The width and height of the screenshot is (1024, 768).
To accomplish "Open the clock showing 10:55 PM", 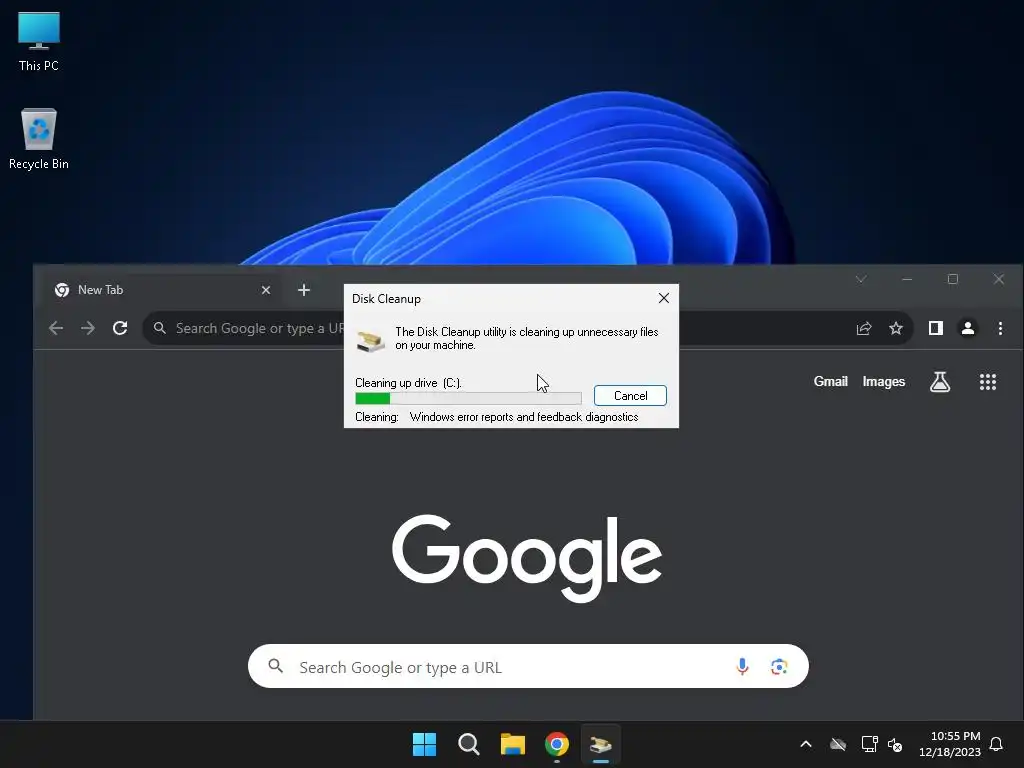I will coord(950,744).
